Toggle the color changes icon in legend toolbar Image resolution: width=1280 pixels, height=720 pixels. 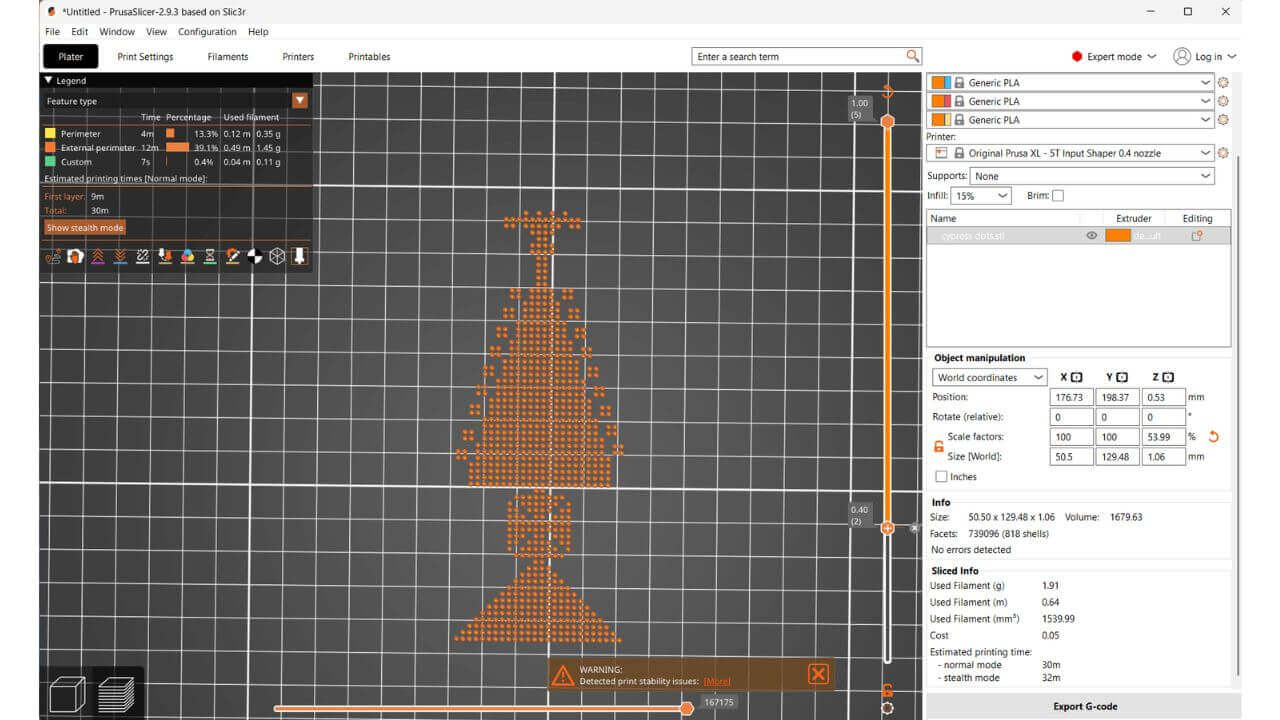187,257
